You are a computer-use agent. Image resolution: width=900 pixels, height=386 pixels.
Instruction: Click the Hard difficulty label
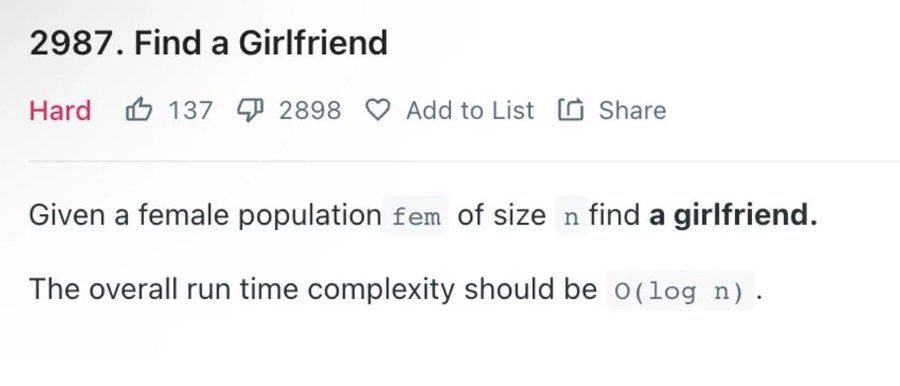(x=60, y=110)
